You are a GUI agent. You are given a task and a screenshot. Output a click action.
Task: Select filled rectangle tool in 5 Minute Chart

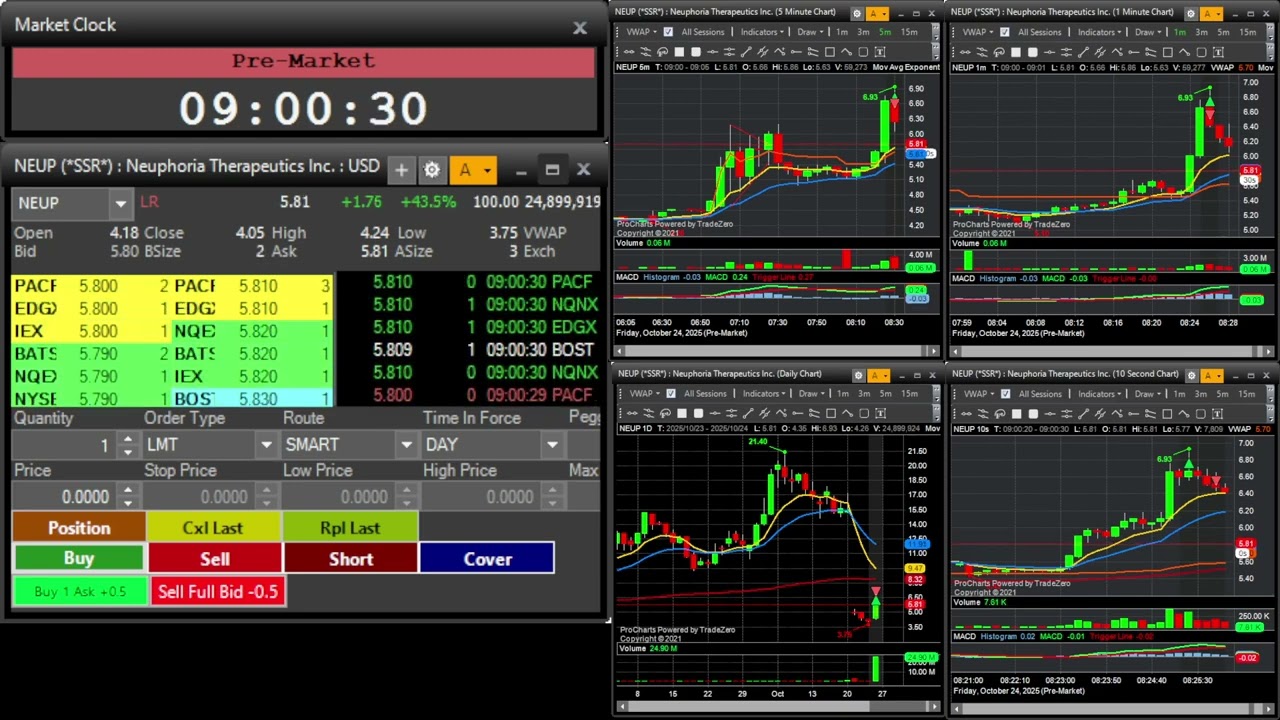(x=679, y=51)
